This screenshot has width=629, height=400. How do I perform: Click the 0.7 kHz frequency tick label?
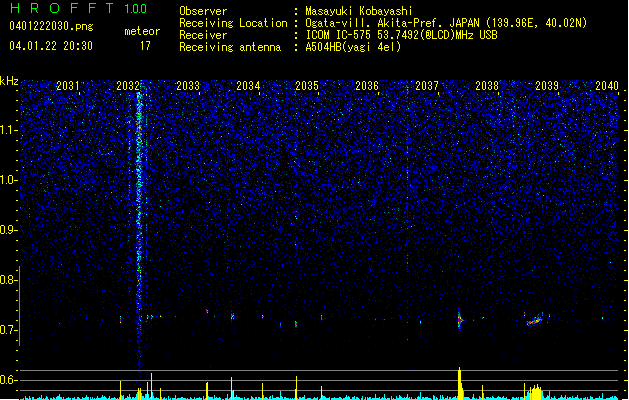point(9,330)
